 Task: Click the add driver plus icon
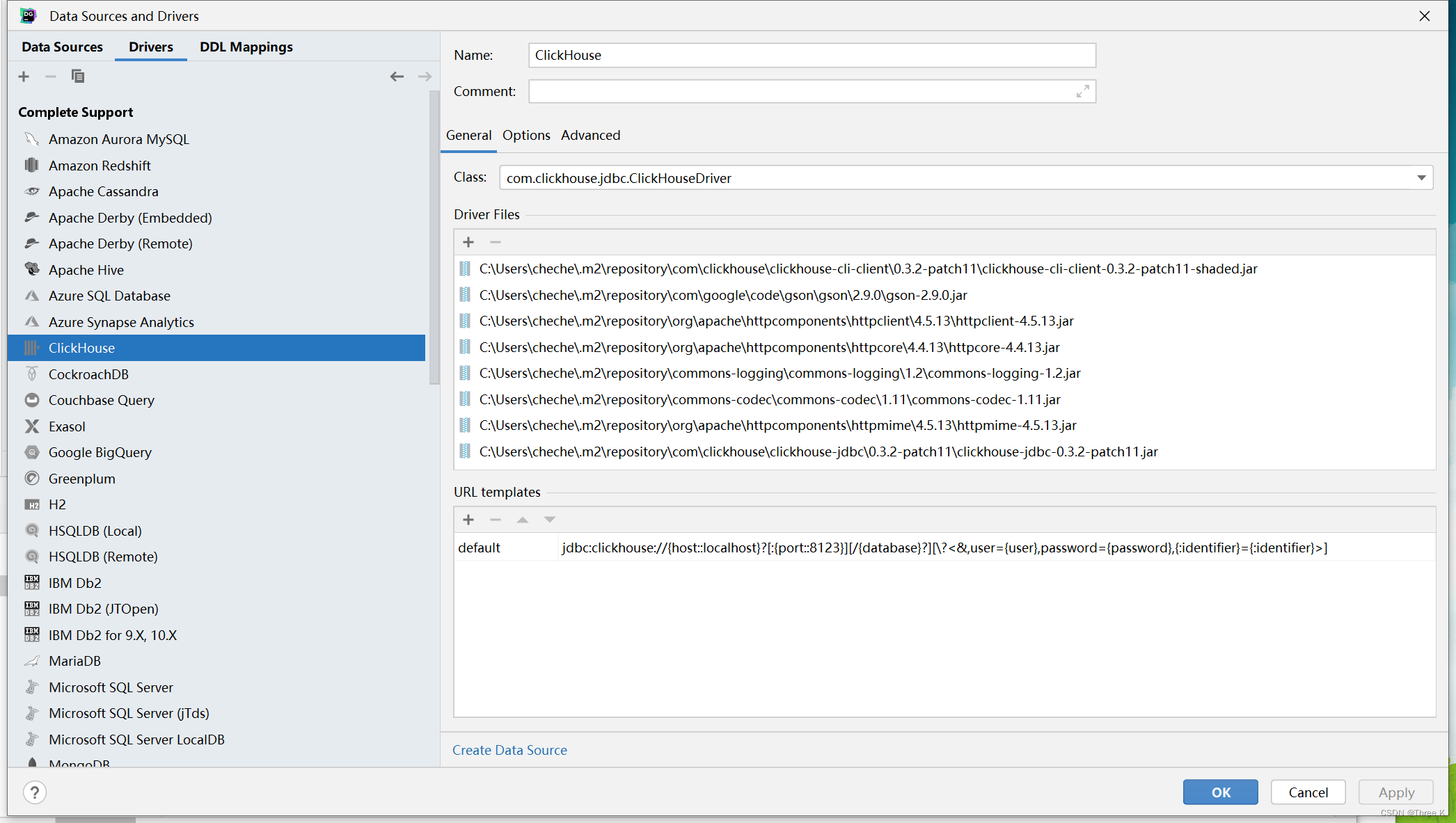tap(24, 77)
